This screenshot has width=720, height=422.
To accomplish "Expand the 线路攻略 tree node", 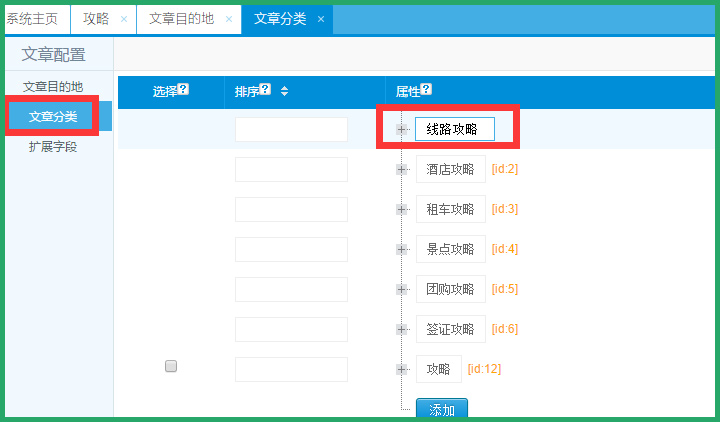I will (x=402, y=129).
